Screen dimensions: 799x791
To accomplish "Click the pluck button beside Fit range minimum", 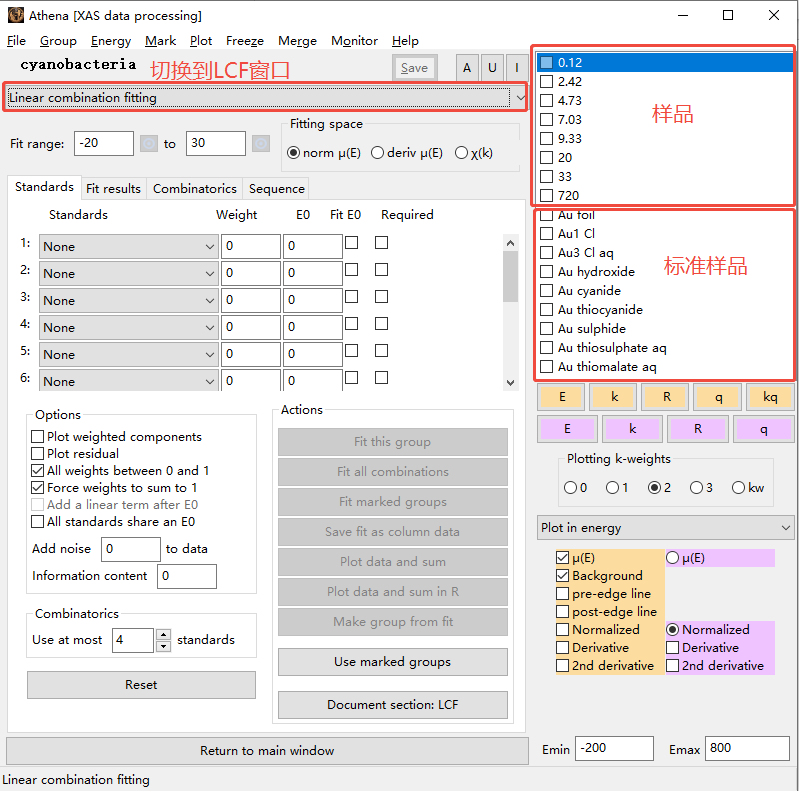I will point(148,144).
